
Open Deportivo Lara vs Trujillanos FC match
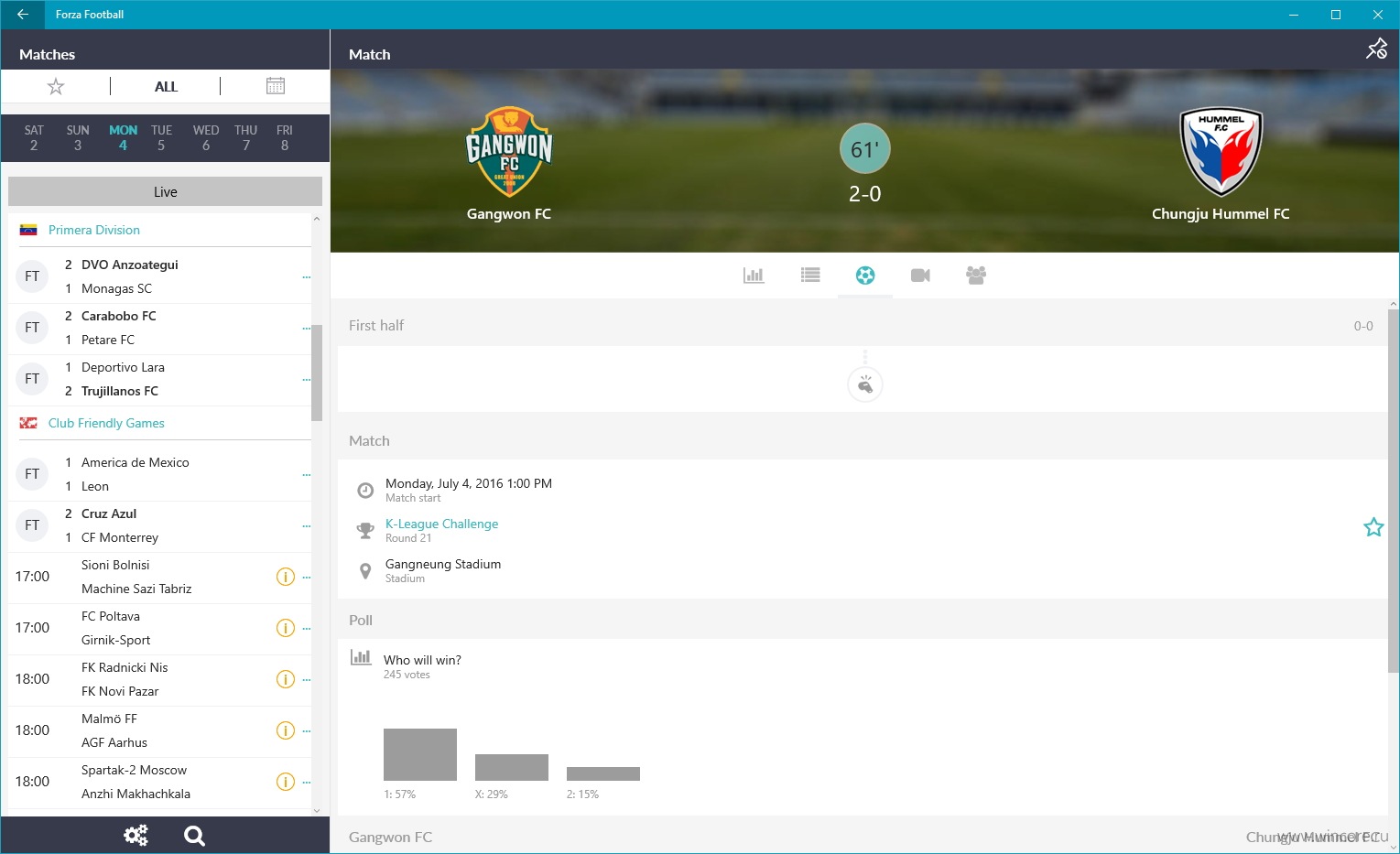tap(159, 379)
